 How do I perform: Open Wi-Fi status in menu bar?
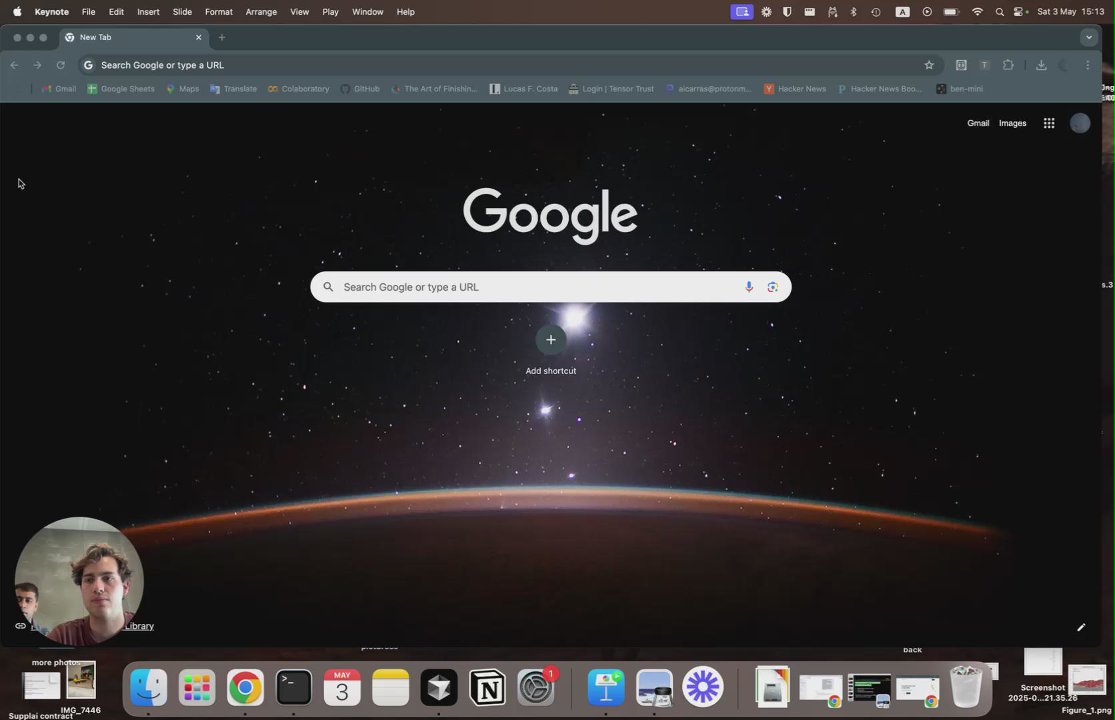pyautogui.click(x=977, y=11)
